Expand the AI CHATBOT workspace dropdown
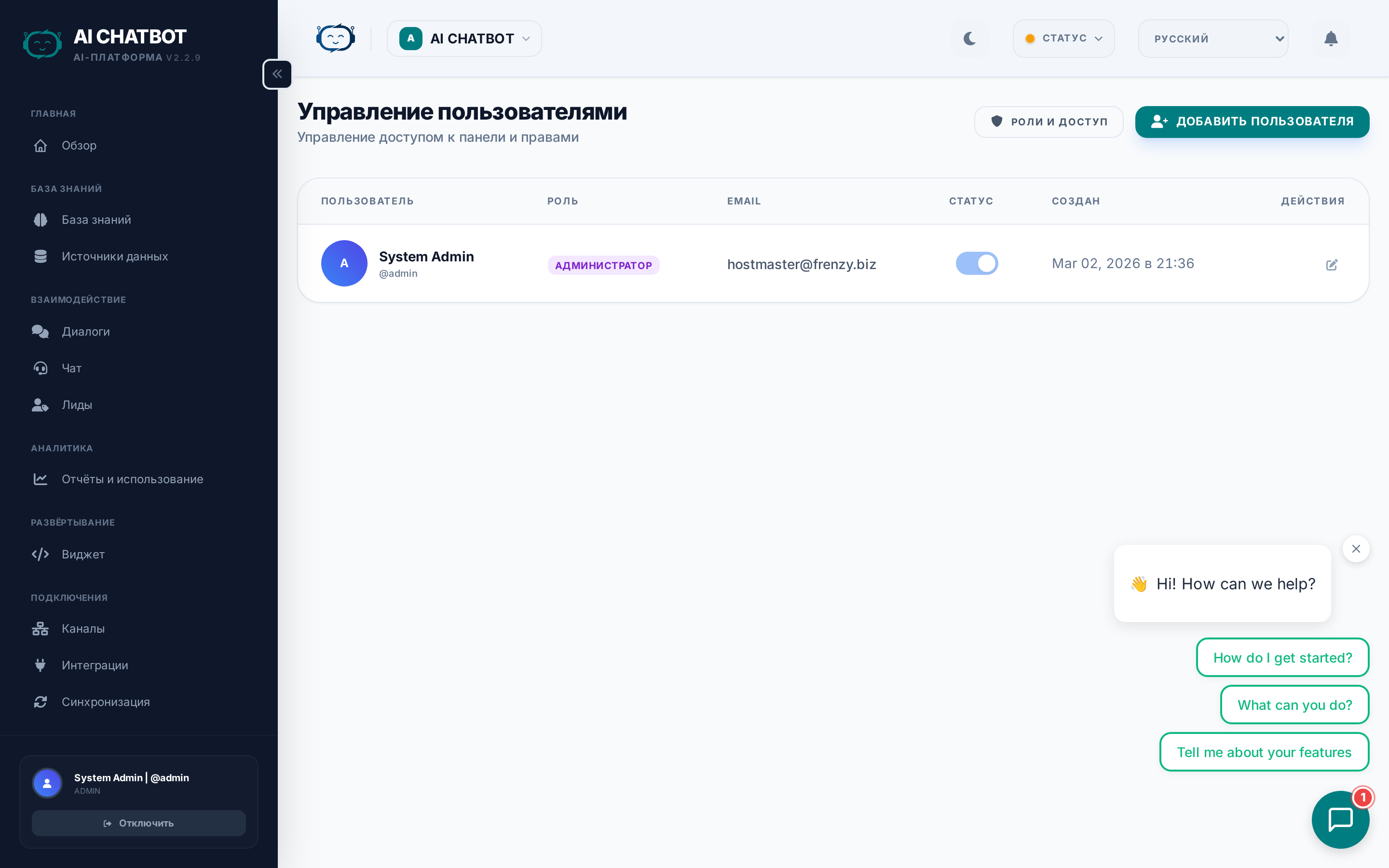Viewport: 1389px width, 868px height. 464,39
